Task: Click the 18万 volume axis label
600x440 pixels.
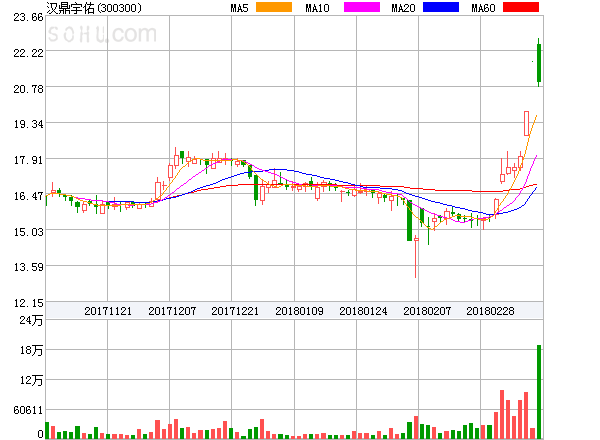Action: pos(31,350)
